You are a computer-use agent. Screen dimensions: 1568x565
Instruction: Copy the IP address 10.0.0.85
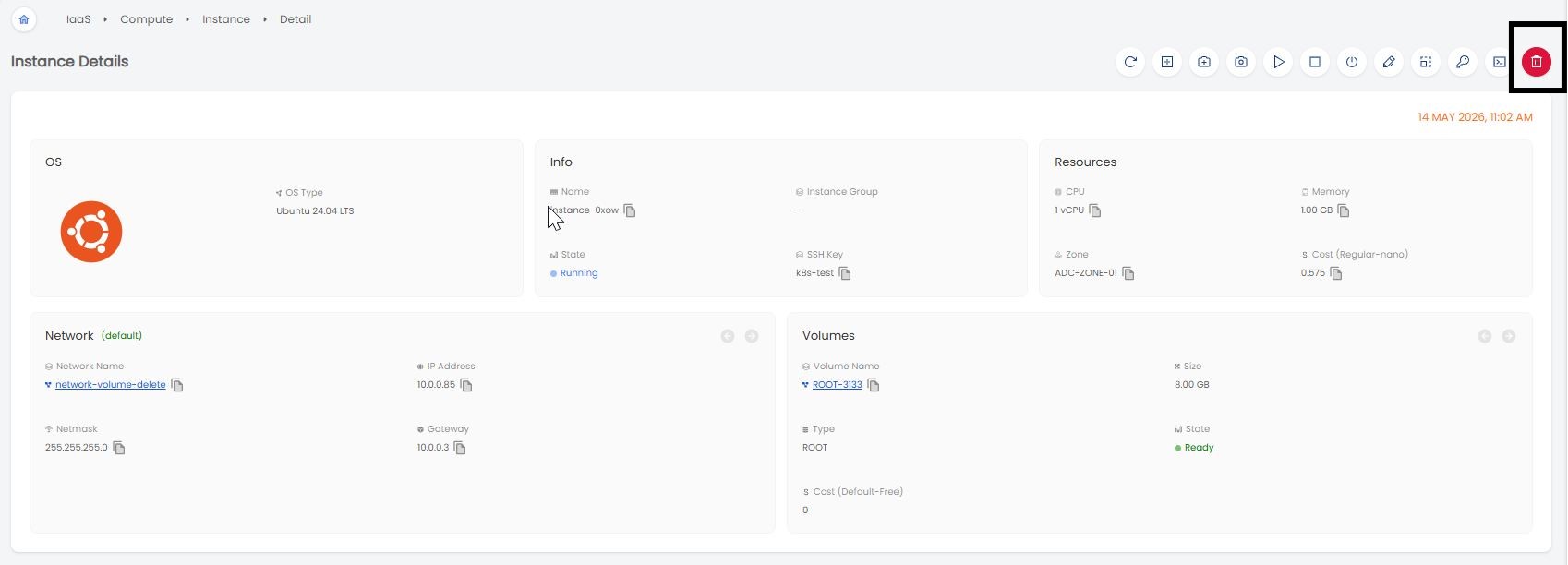point(466,385)
